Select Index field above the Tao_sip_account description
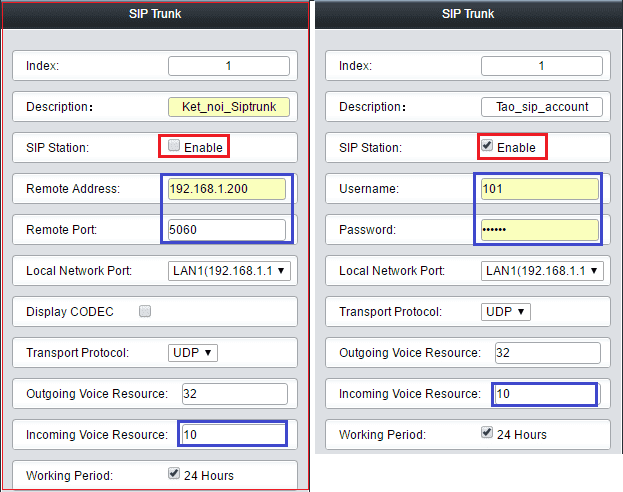The height and width of the screenshot is (492, 623). (541, 66)
